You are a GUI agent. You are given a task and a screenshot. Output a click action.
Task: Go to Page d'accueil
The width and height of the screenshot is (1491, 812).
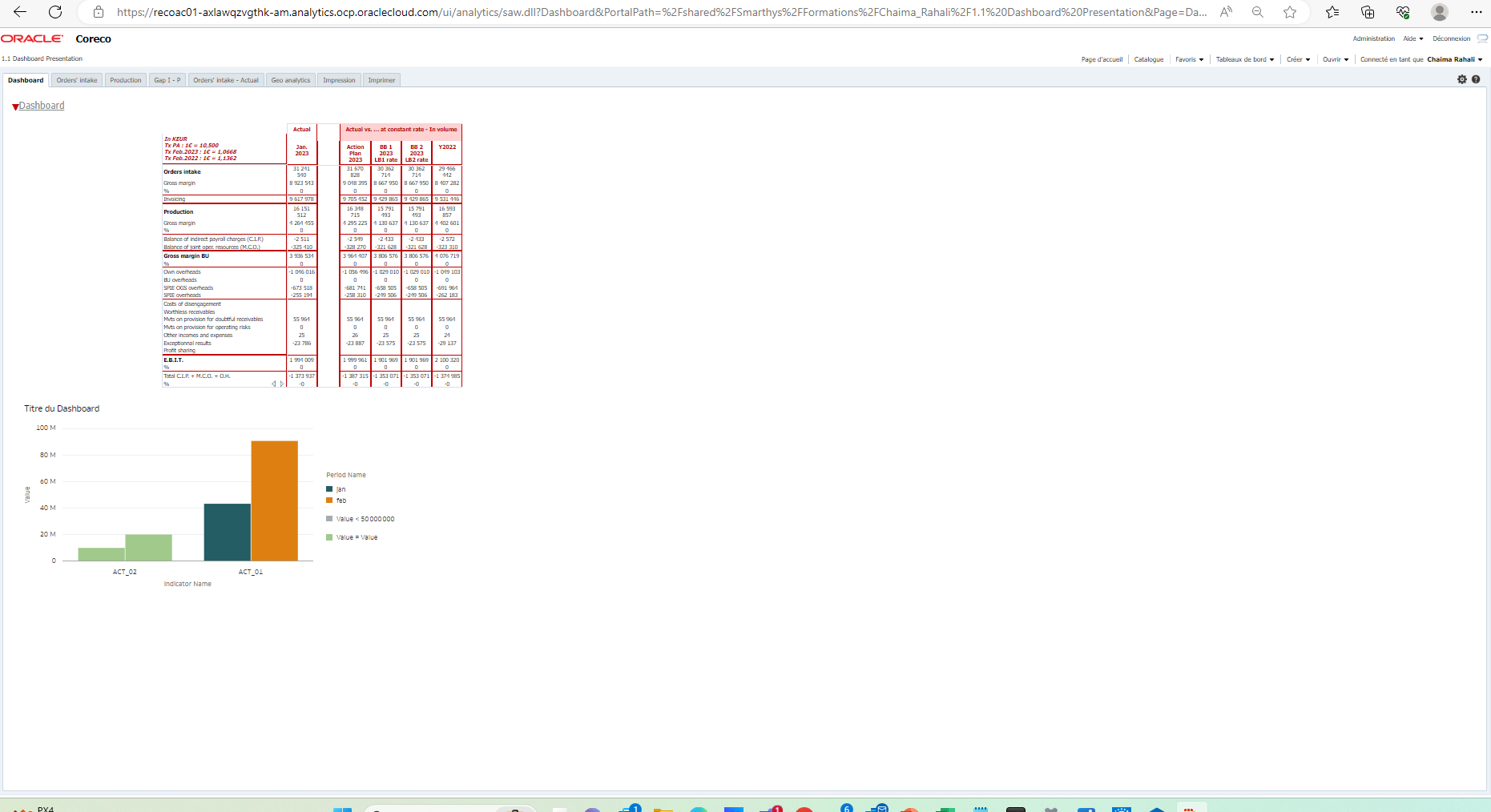[x=1102, y=59]
